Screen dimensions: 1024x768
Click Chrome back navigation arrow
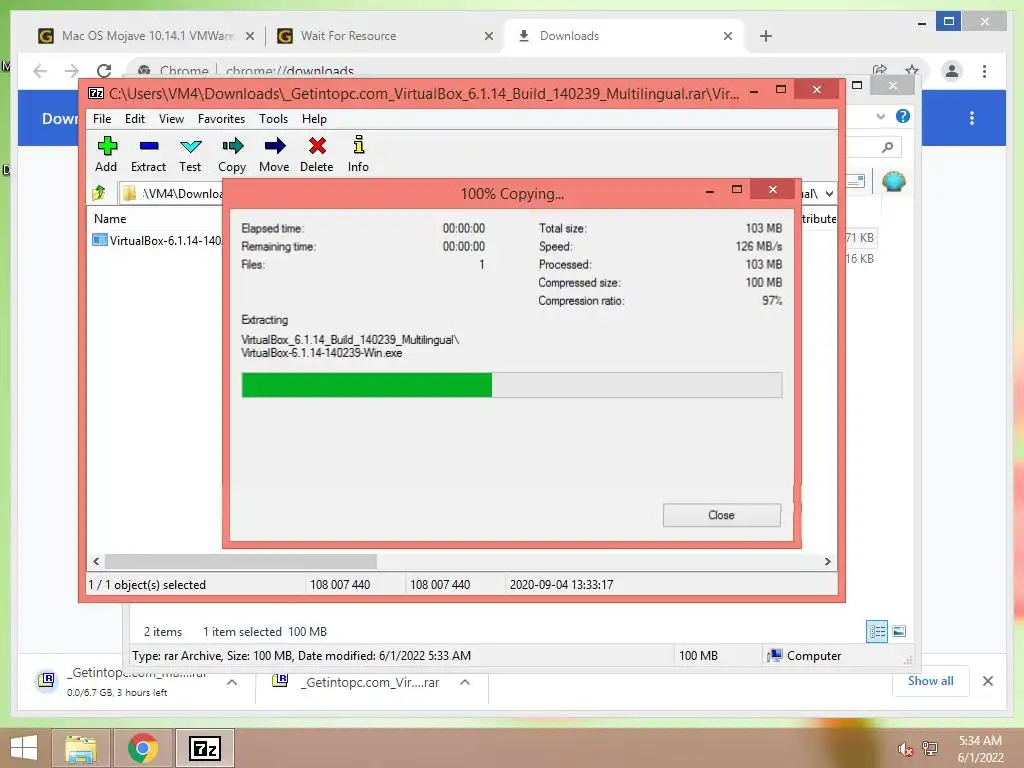pos(40,71)
